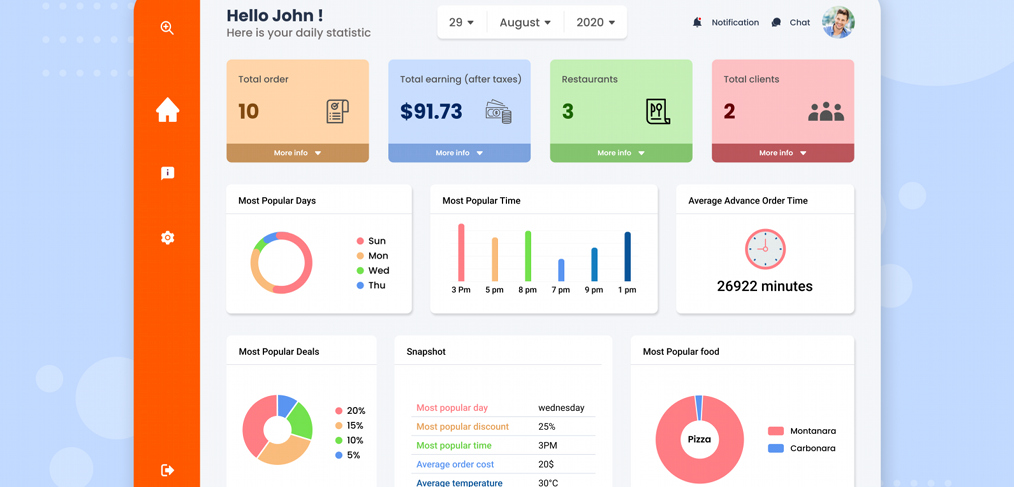Click the Average temperature snapshot row

(x=503, y=482)
